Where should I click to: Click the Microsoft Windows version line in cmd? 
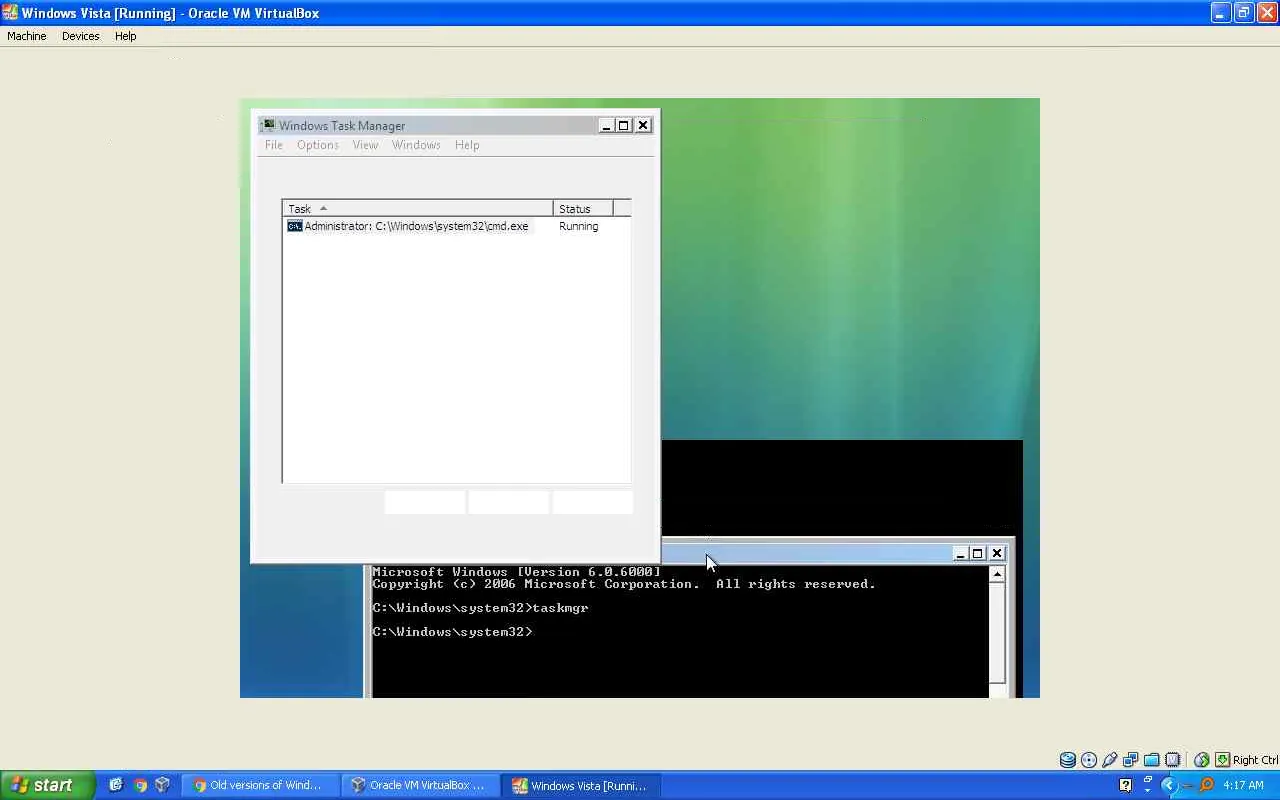click(516, 572)
